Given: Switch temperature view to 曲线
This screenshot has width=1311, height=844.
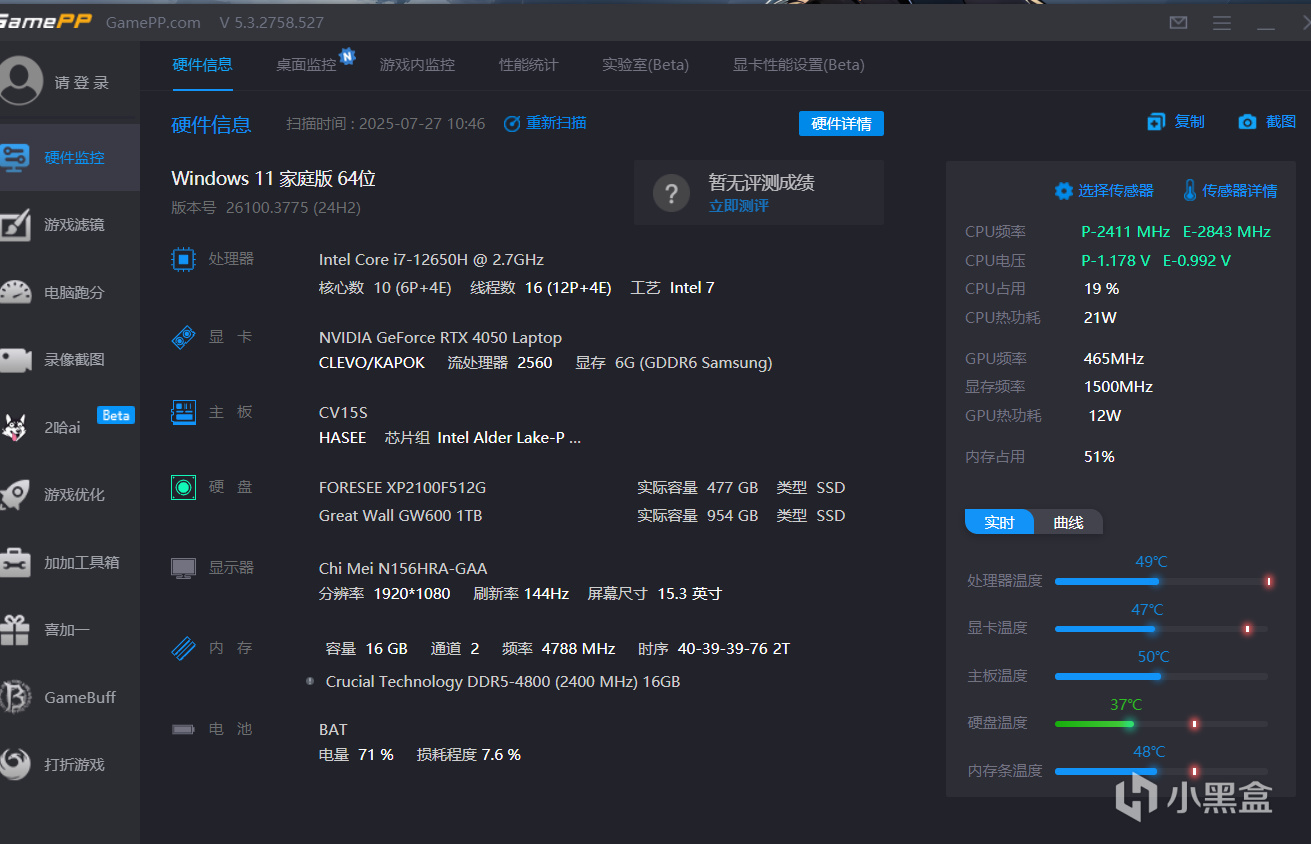Looking at the screenshot, I should tap(1068, 522).
